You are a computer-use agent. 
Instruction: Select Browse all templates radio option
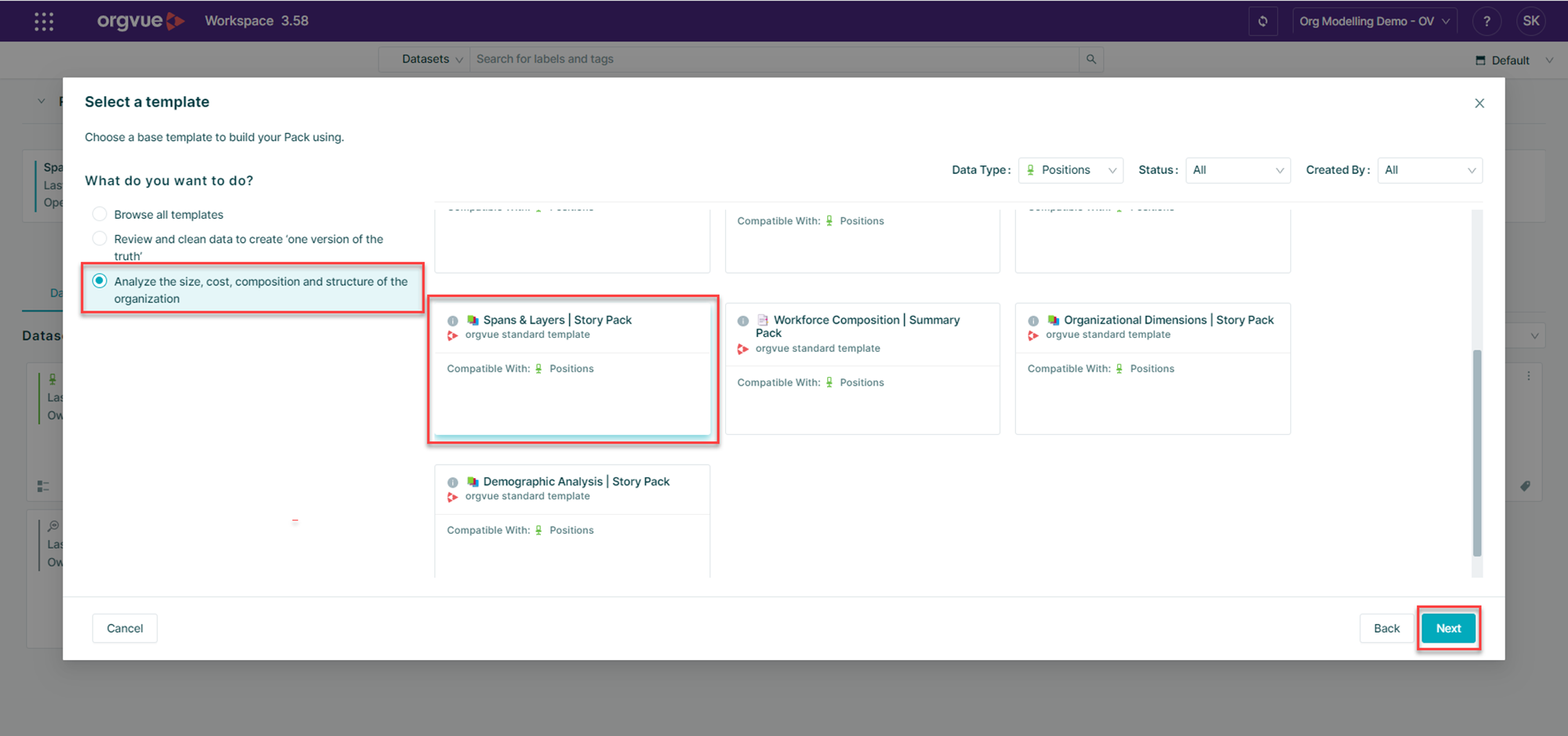click(x=100, y=214)
